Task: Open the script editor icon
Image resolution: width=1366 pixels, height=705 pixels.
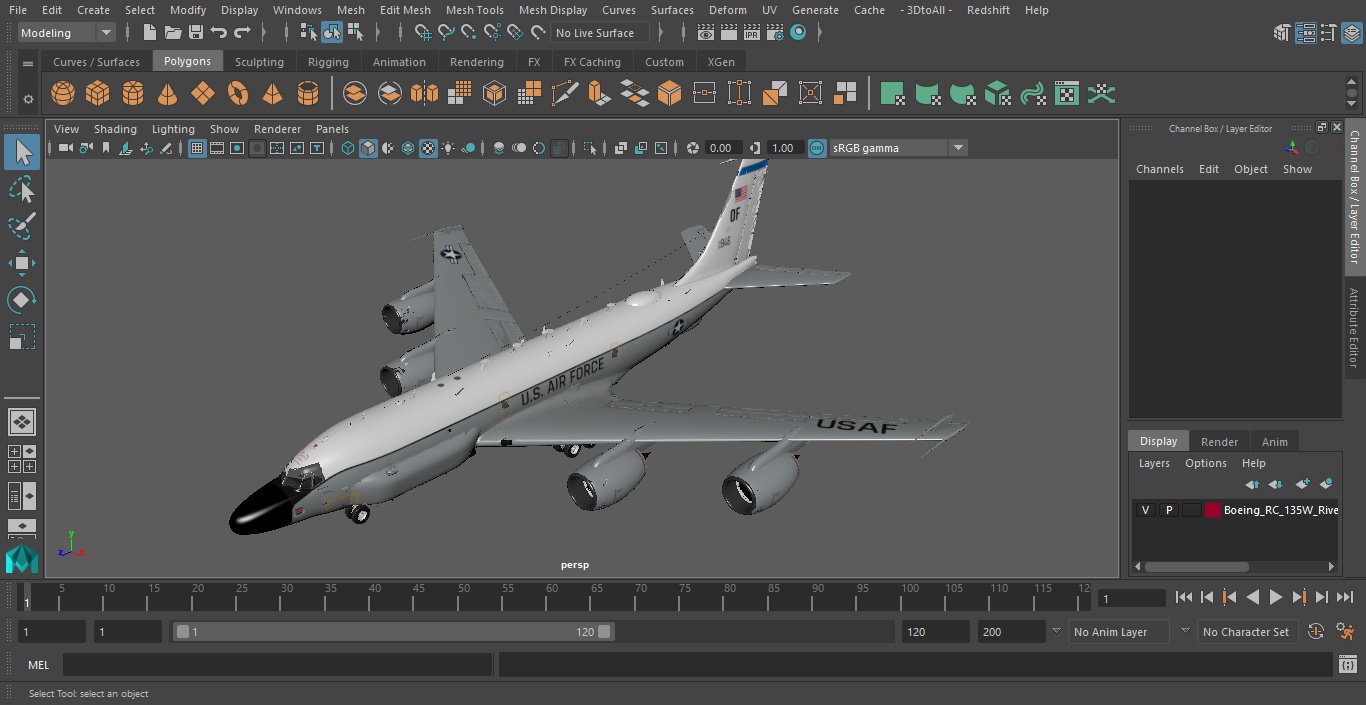Action: point(1347,665)
